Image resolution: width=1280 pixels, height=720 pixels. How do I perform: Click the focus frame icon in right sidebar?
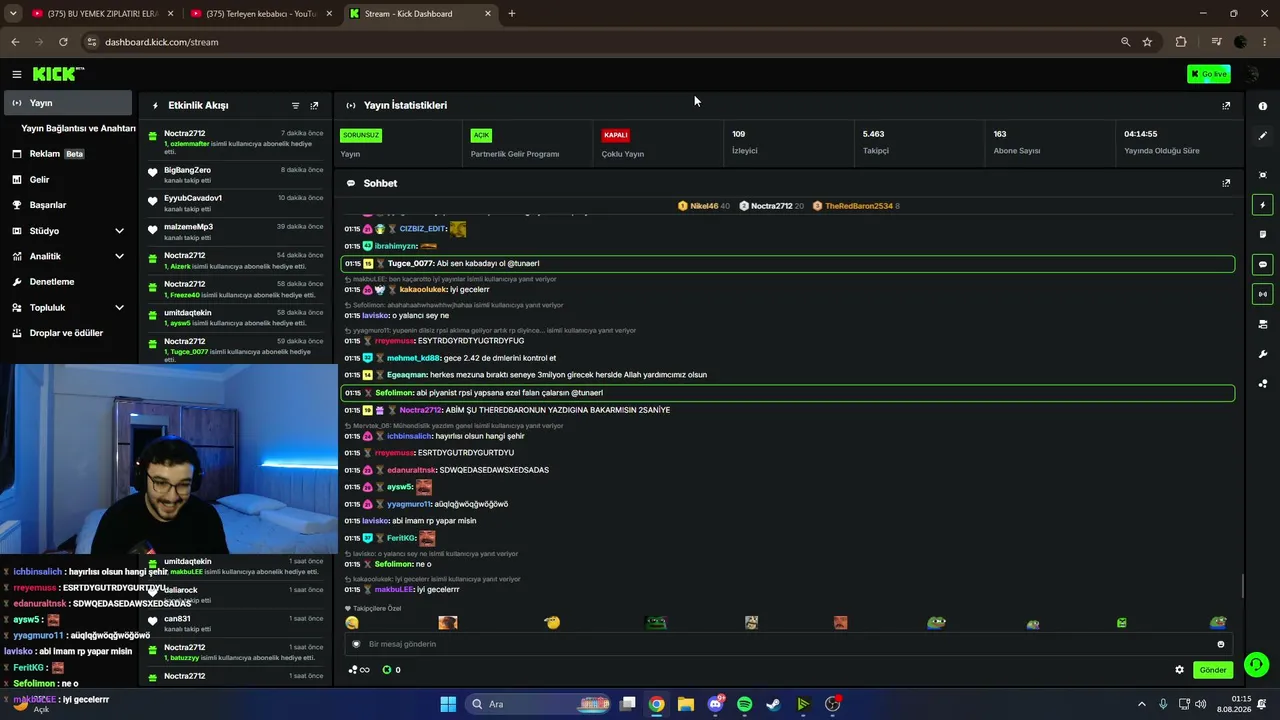point(1263,175)
